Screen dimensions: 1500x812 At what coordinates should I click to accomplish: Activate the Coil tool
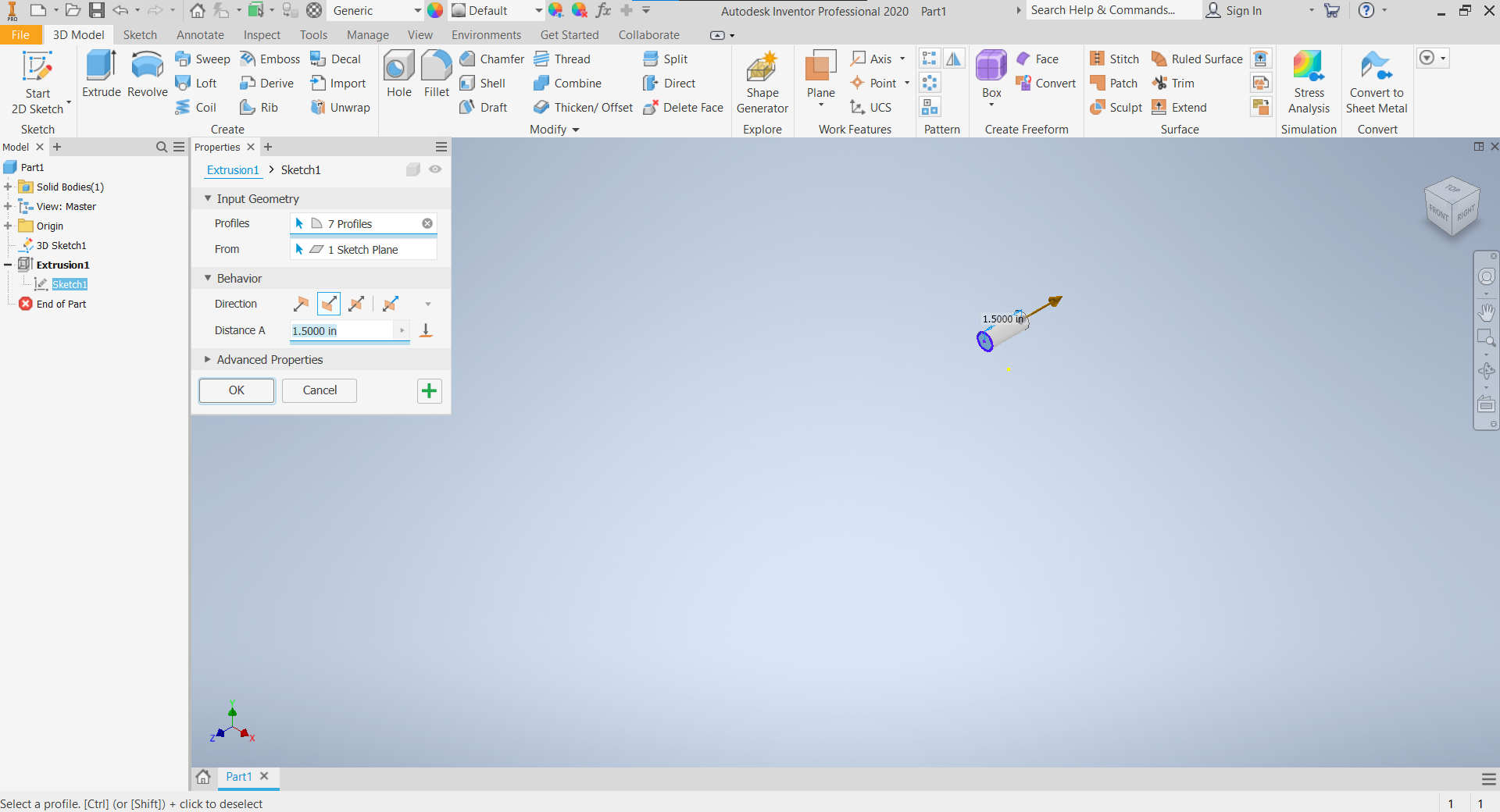point(195,108)
